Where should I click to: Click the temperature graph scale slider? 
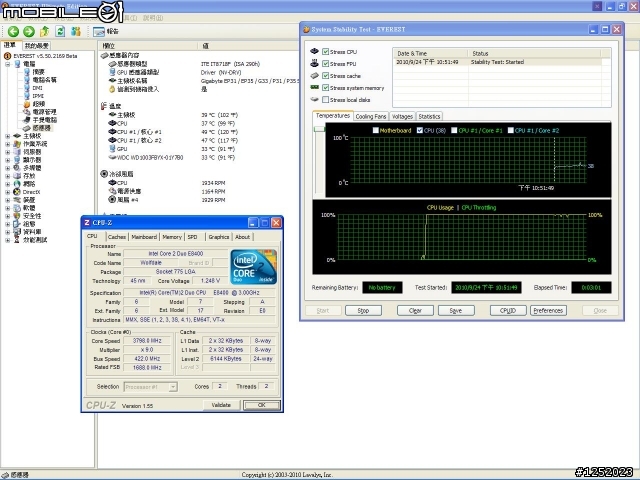coord(319,129)
